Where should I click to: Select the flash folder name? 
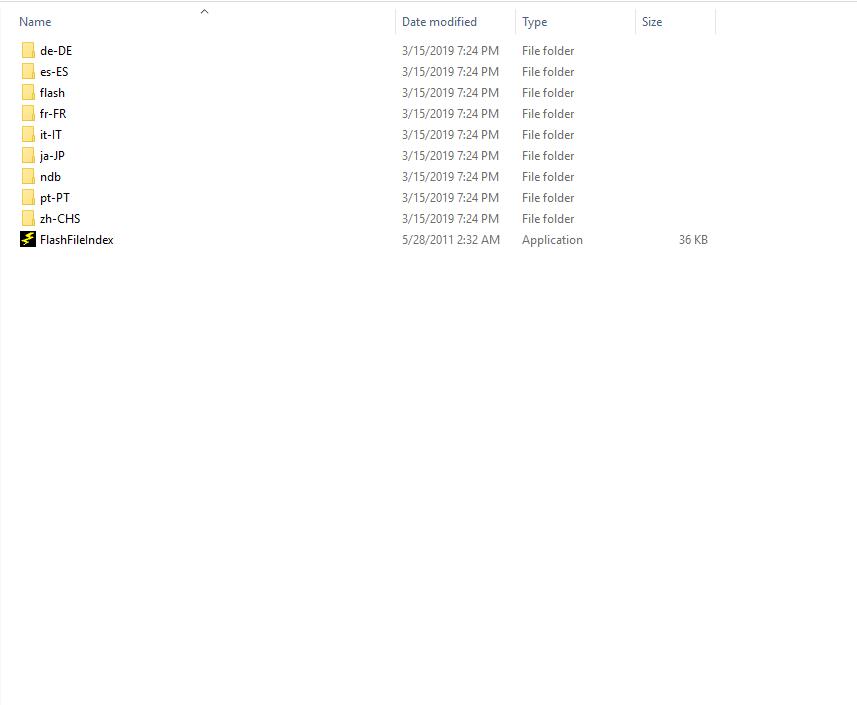pos(52,93)
